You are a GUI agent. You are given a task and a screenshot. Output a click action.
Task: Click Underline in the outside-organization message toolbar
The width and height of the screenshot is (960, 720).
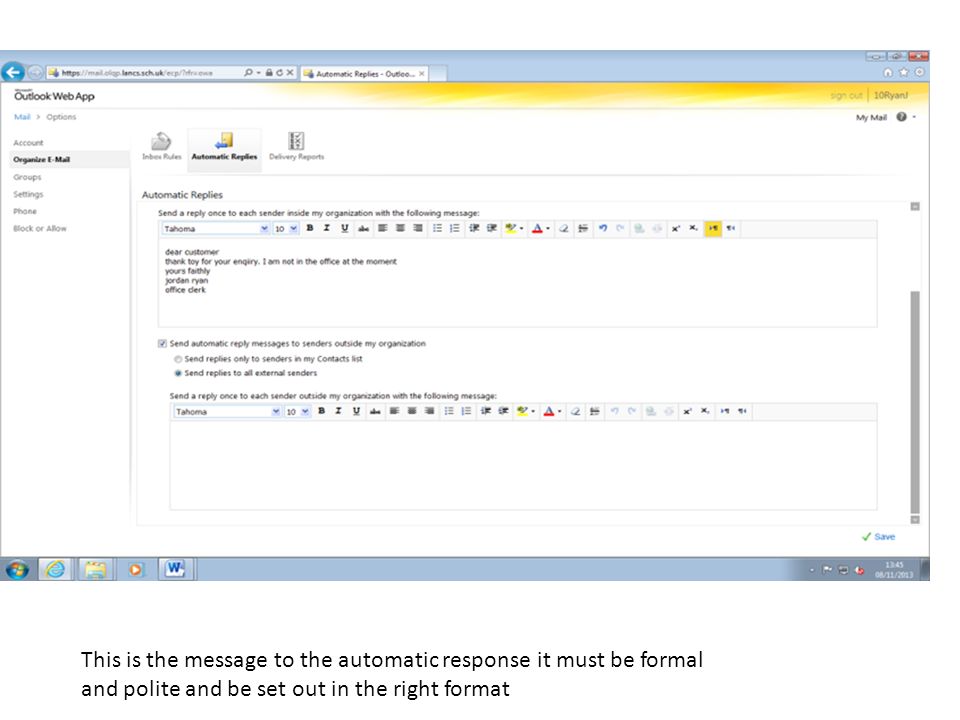(356, 411)
